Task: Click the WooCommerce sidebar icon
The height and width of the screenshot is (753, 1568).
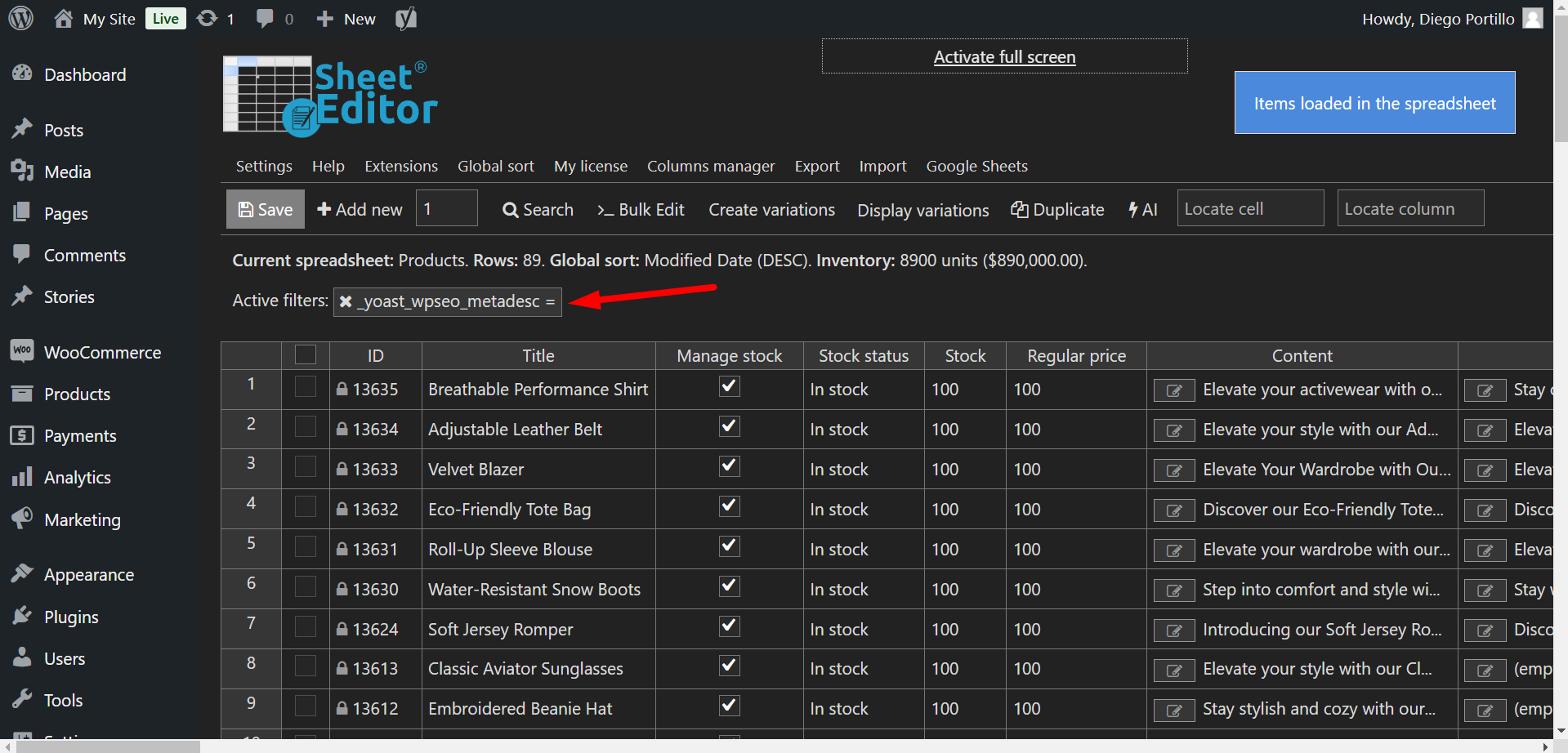Action: pyautogui.click(x=22, y=352)
